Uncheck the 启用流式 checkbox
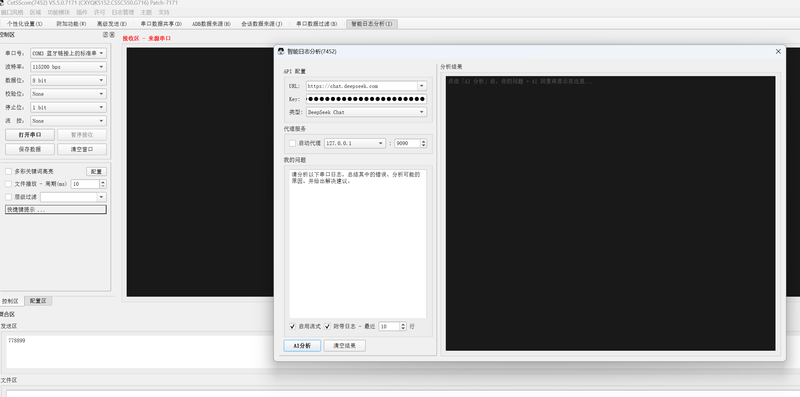Viewport: 800px width, 397px height. tap(292, 327)
